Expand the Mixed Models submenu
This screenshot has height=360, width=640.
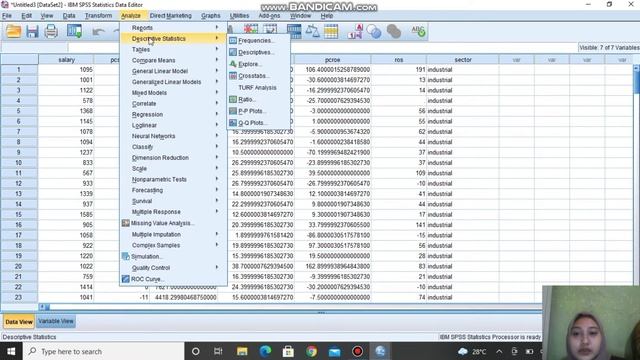pyautogui.click(x=173, y=93)
